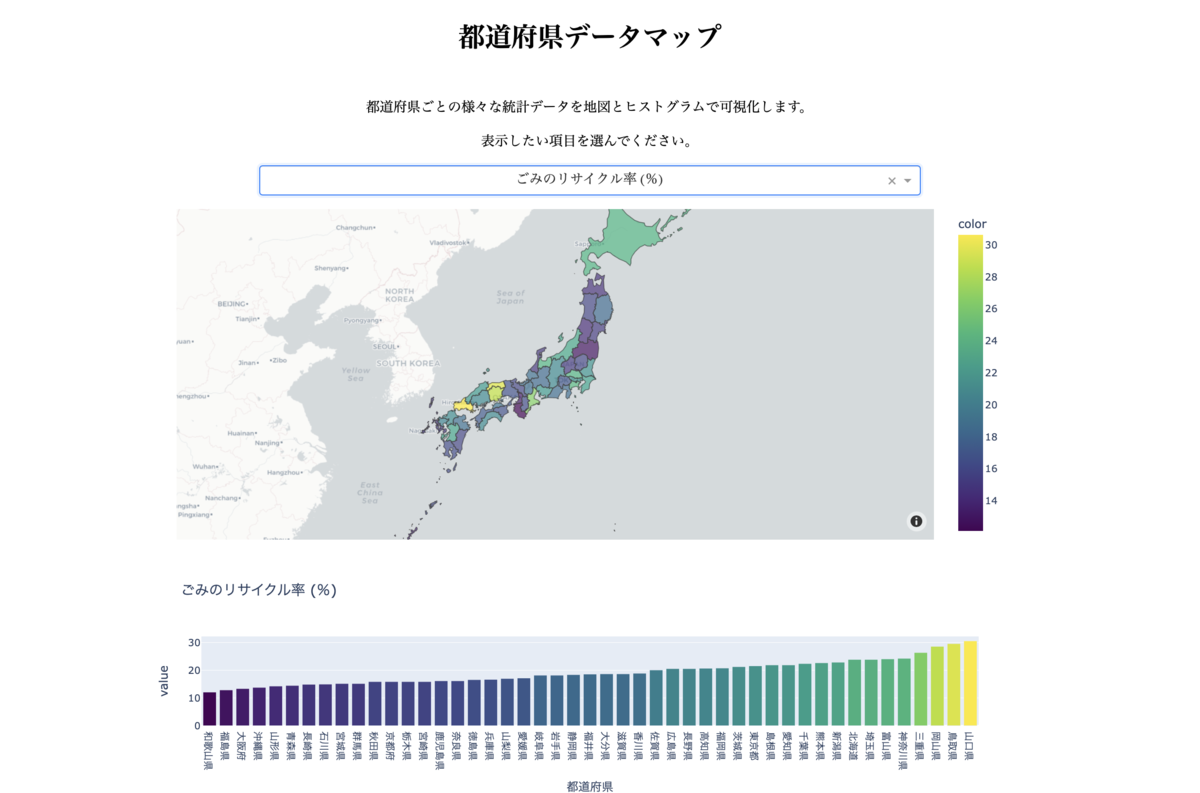The width and height of the screenshot is (1200, 793).
Task: Click the 秋田県 axis label
Action: point(375,745)
